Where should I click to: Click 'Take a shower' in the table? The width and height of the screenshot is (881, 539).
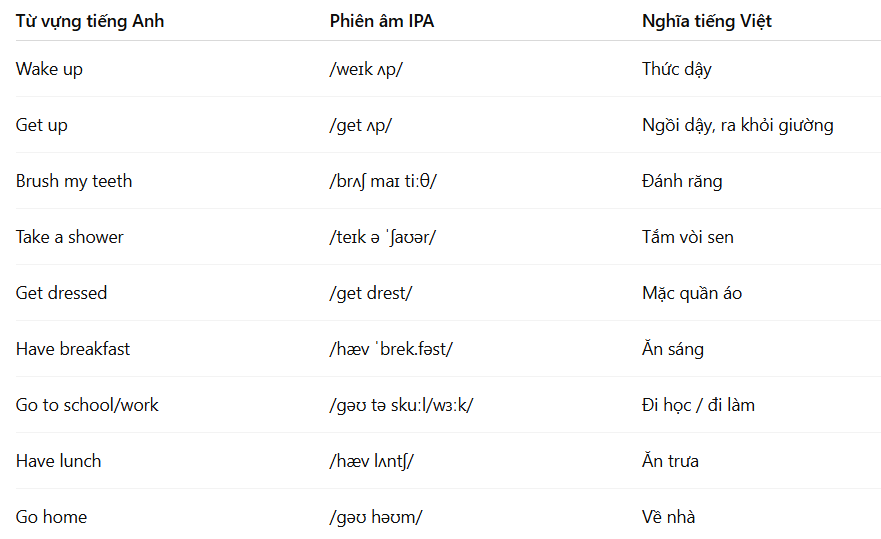pos(70,237)
